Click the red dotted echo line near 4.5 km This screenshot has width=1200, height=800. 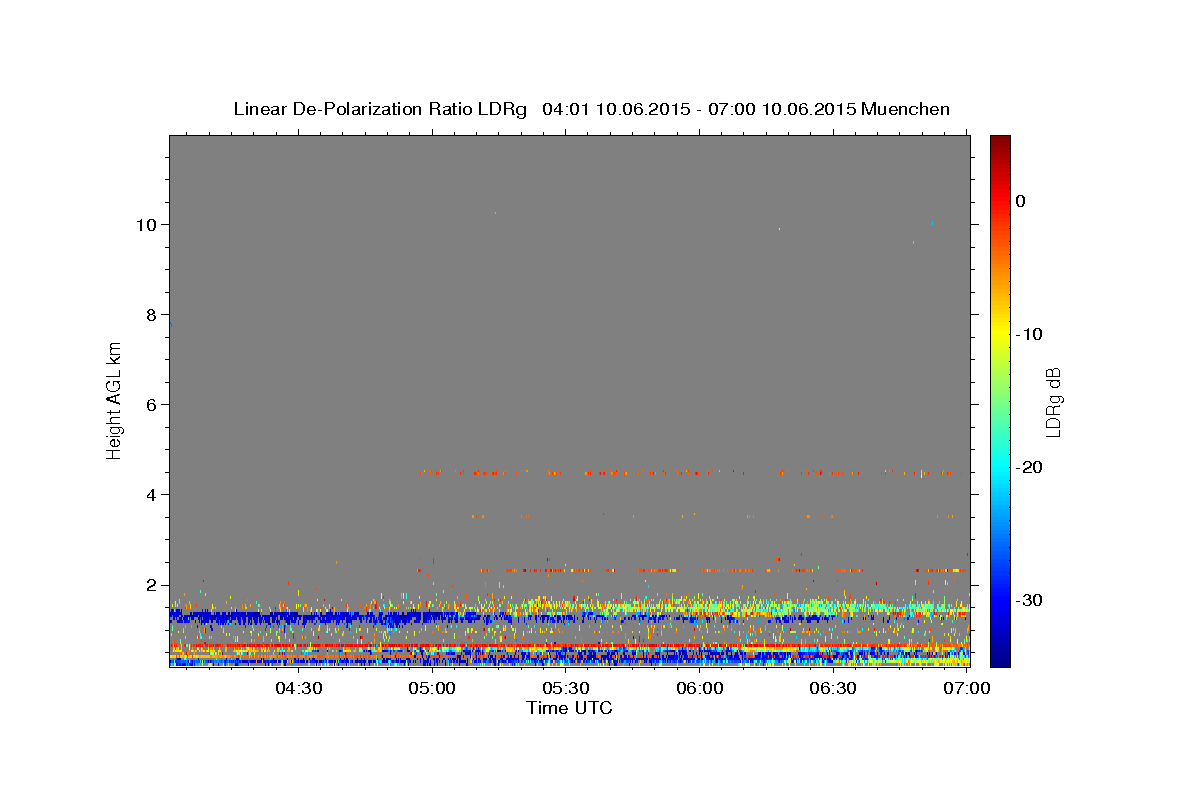(x=690, y=472)
